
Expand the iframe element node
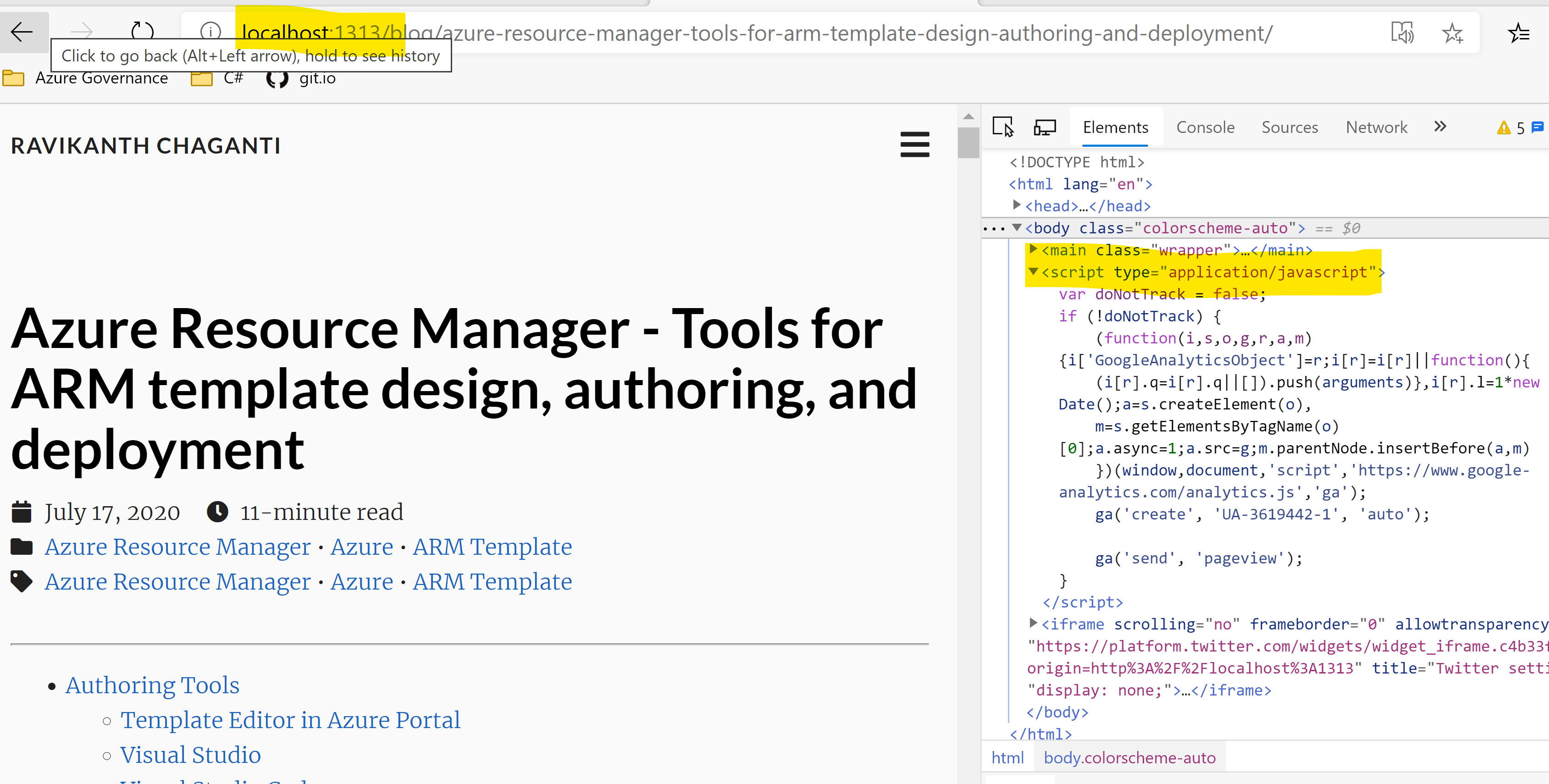(1033, 623)
